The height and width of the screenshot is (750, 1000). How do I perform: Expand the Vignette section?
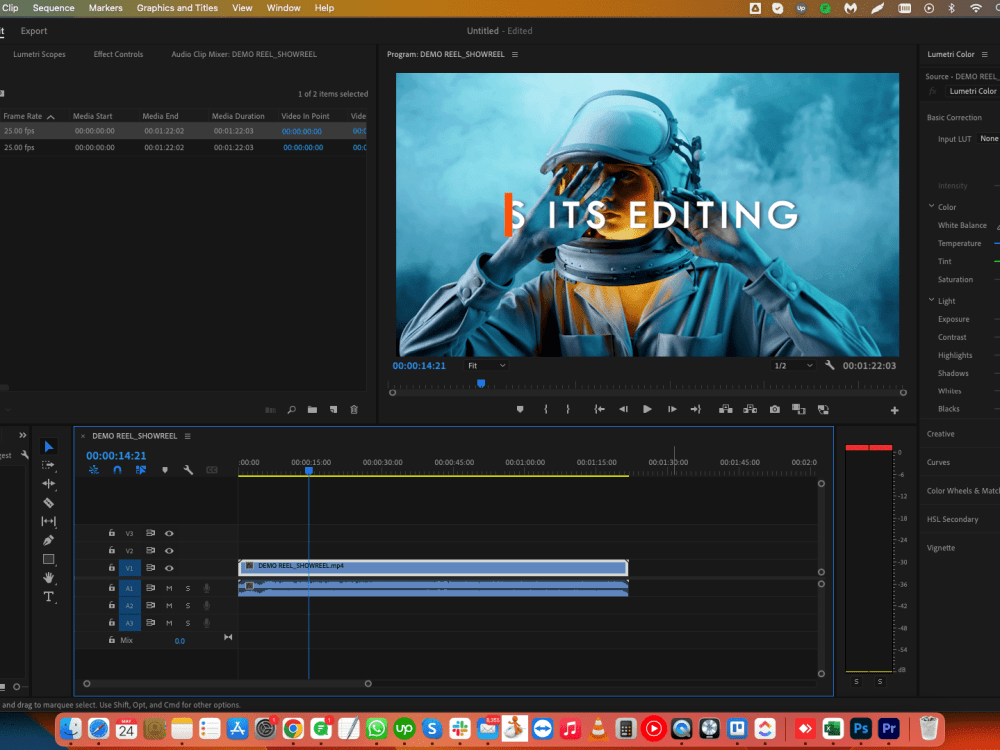pyautogui.click(x=941, y=548)
